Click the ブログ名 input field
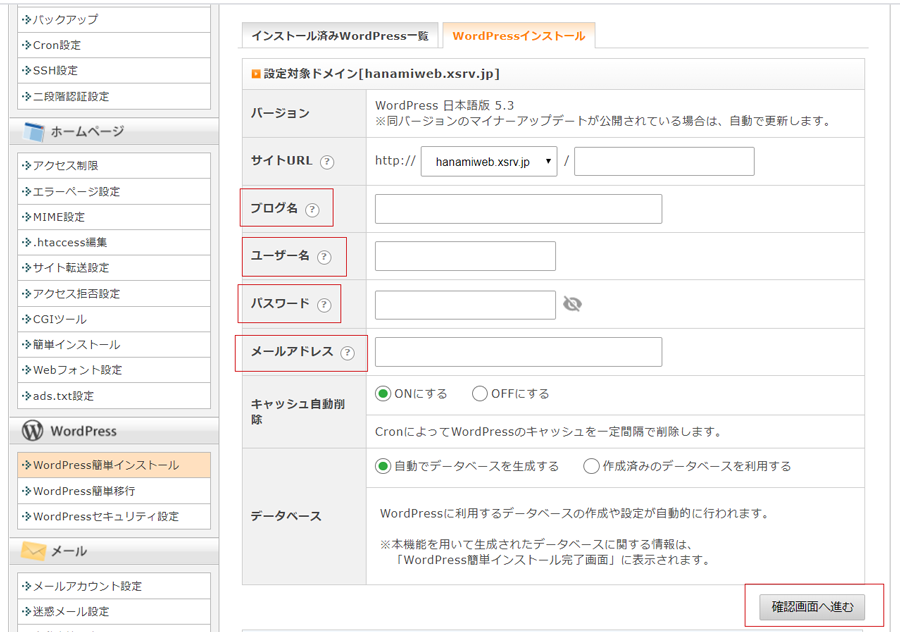The height and width of the screenshot is (632, 900). 518,209
